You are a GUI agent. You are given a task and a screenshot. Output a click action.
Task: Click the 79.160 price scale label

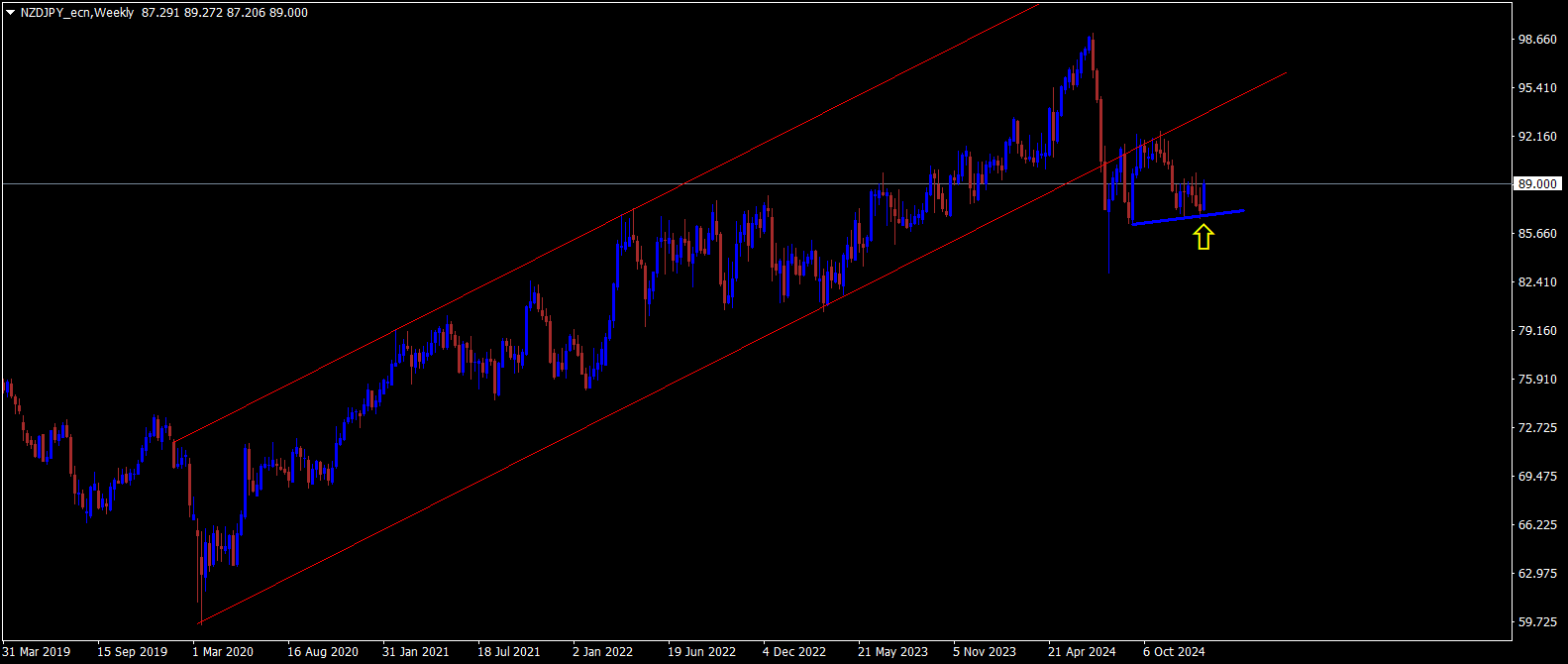tap(1538, 331)
